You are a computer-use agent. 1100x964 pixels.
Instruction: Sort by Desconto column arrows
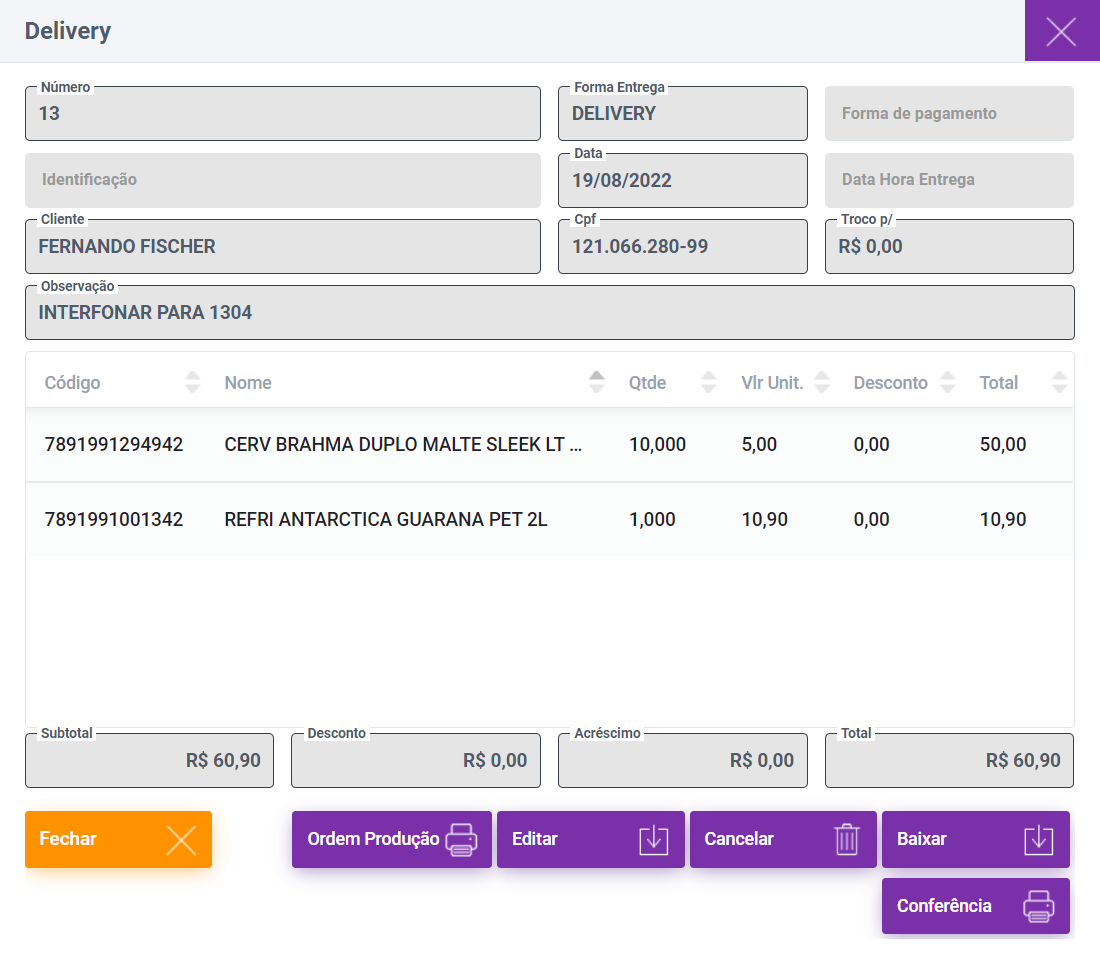(947, 382)
